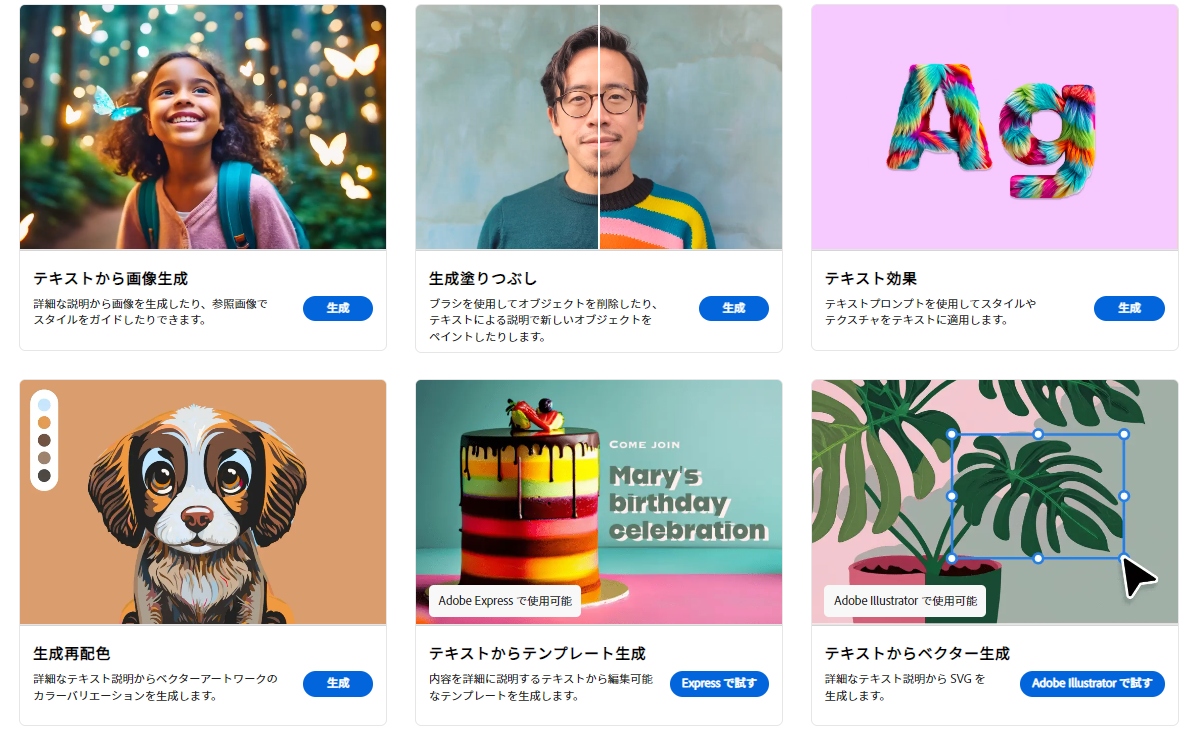Open the girl with butterflies thumbnail
Screen dimensions: 1198x735
click(x=202, y=127)
